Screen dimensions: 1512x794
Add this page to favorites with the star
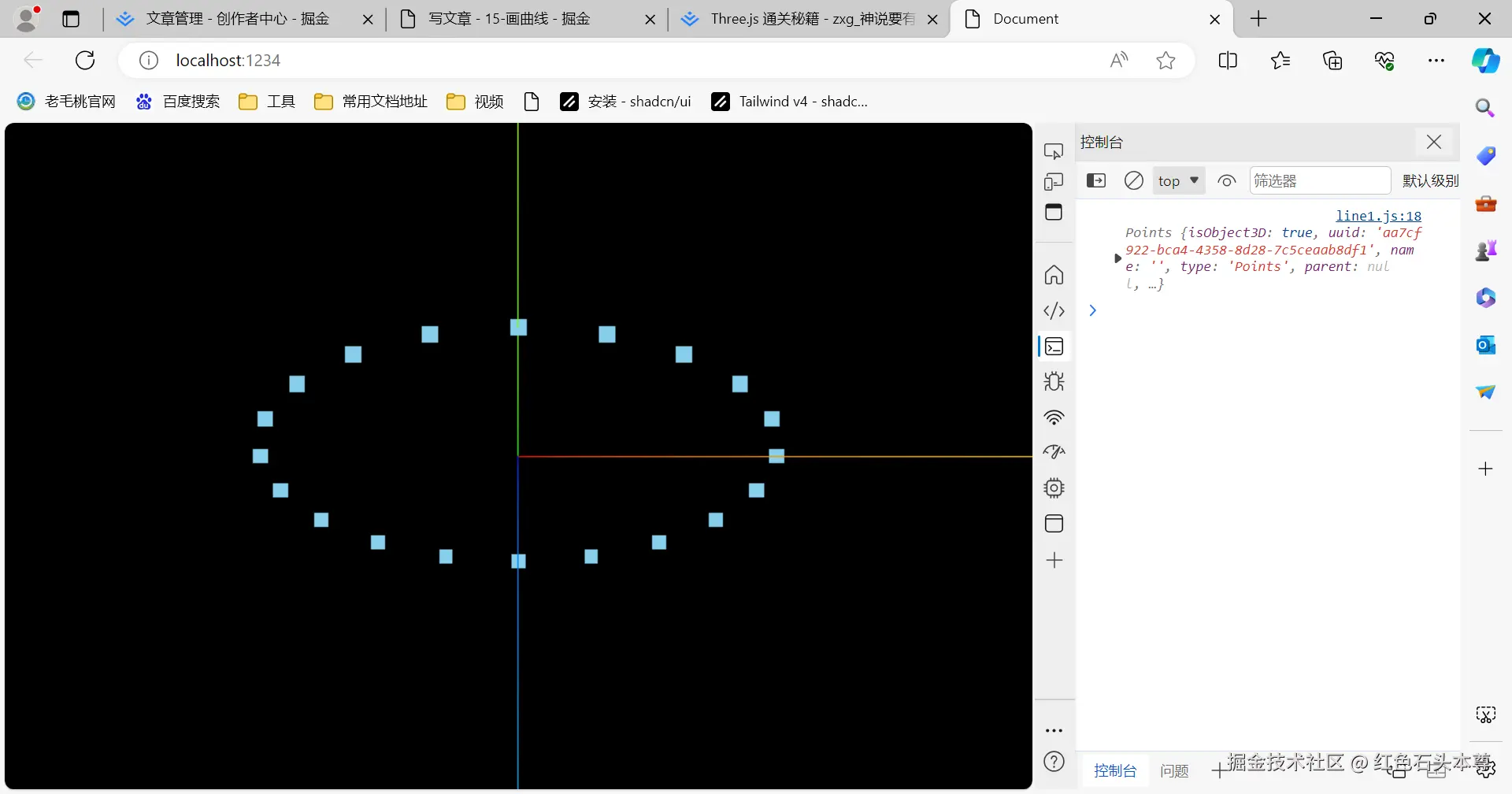click(x=1166, y=61)
